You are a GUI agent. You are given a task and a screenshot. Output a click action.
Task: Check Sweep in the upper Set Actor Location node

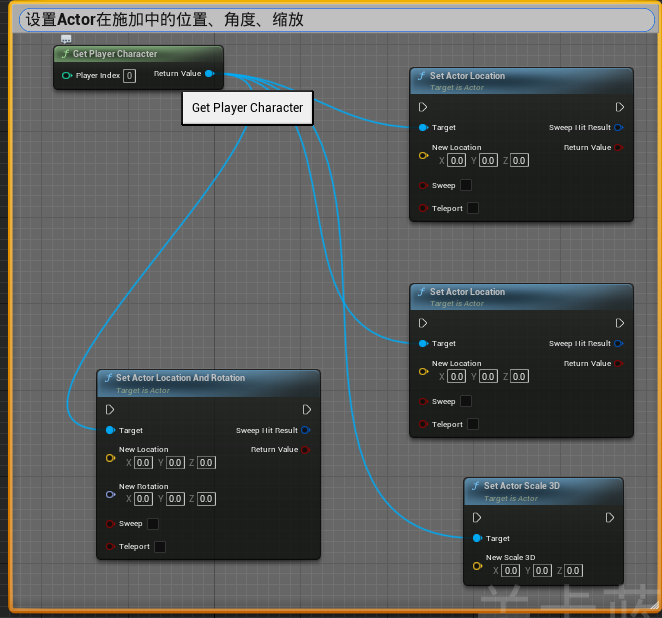pyautogui.click(x=466, y=185)
